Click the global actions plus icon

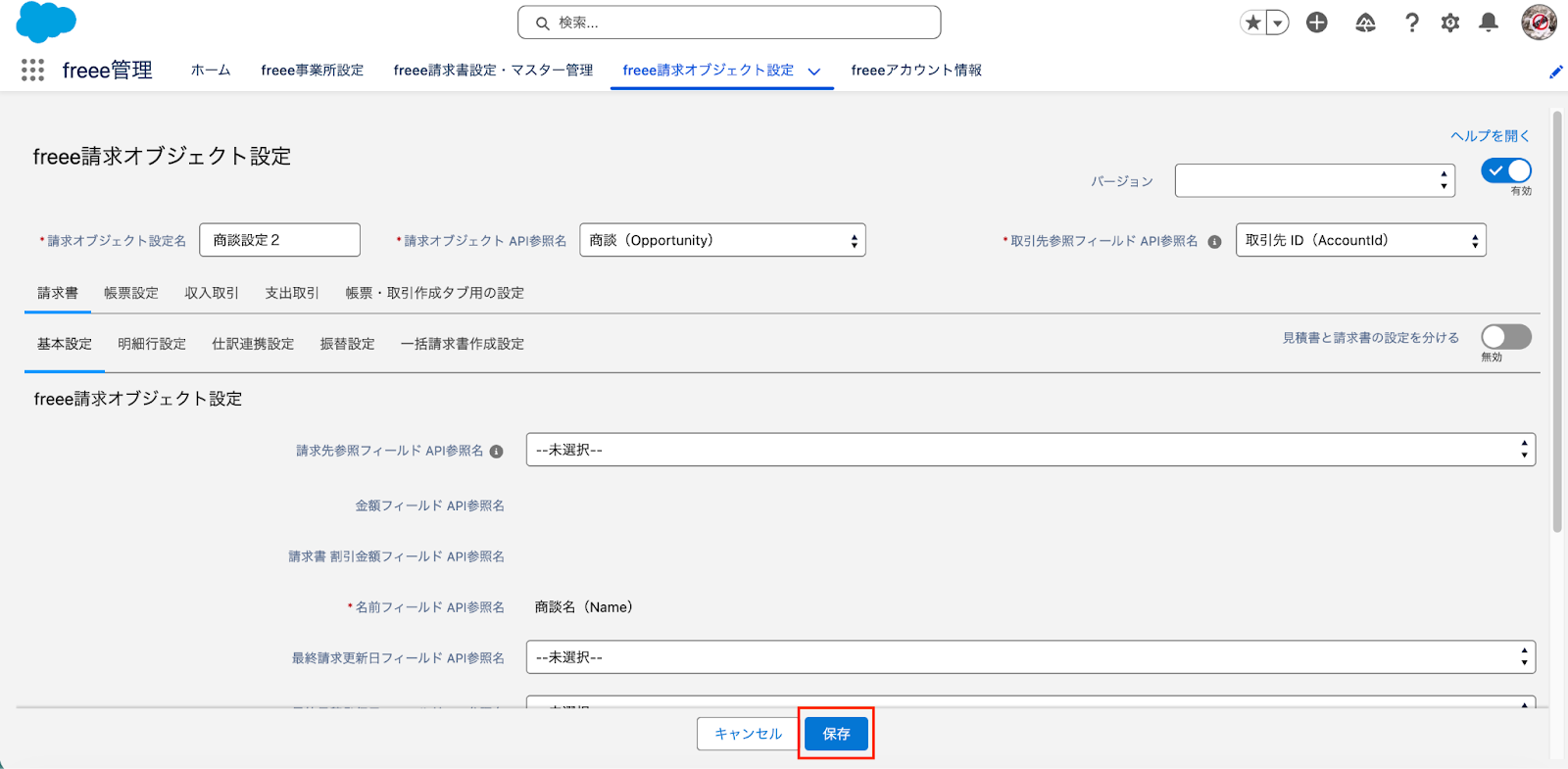pos(1317,22)
